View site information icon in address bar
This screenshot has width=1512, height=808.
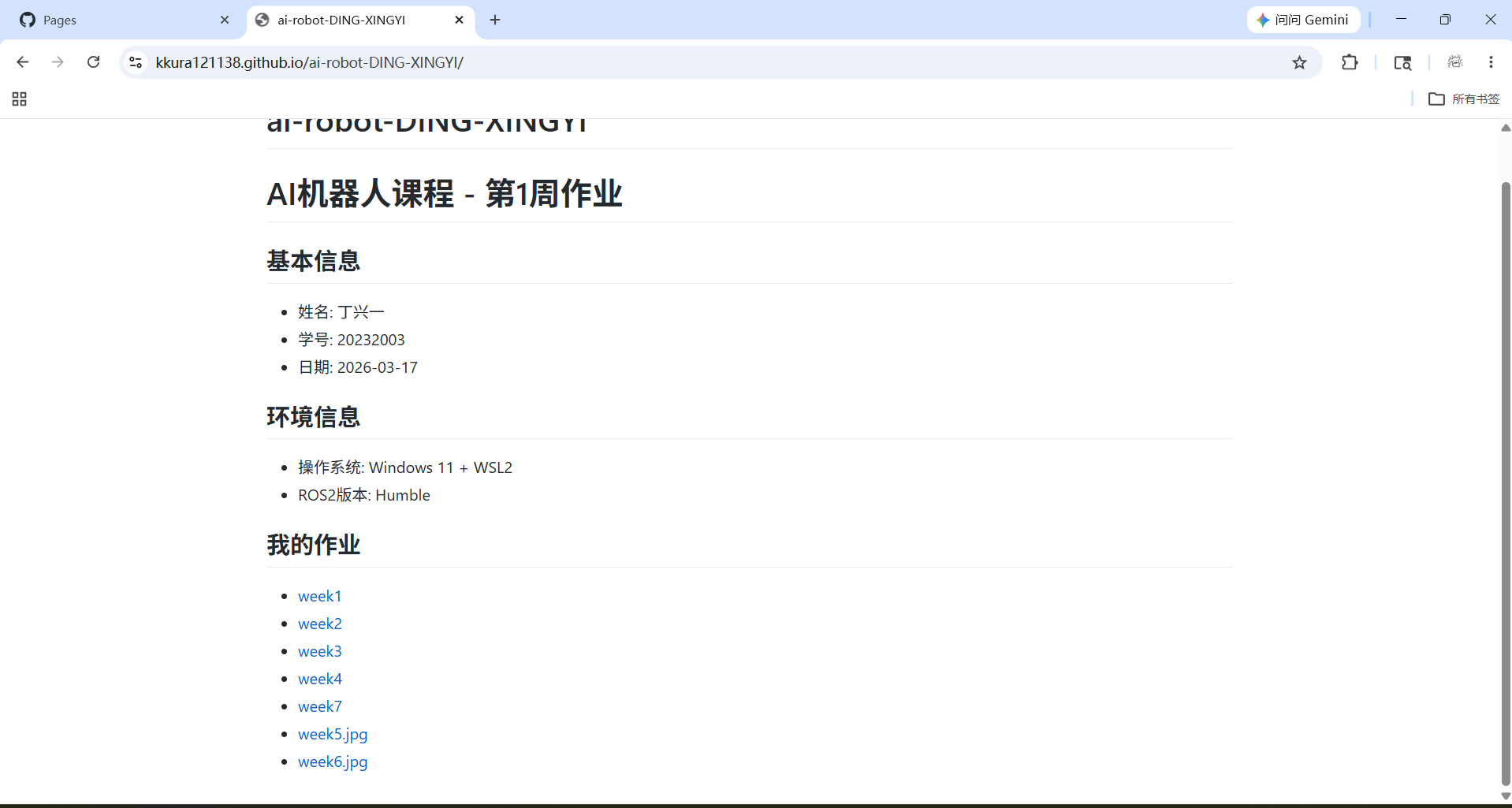click(136, 62)
